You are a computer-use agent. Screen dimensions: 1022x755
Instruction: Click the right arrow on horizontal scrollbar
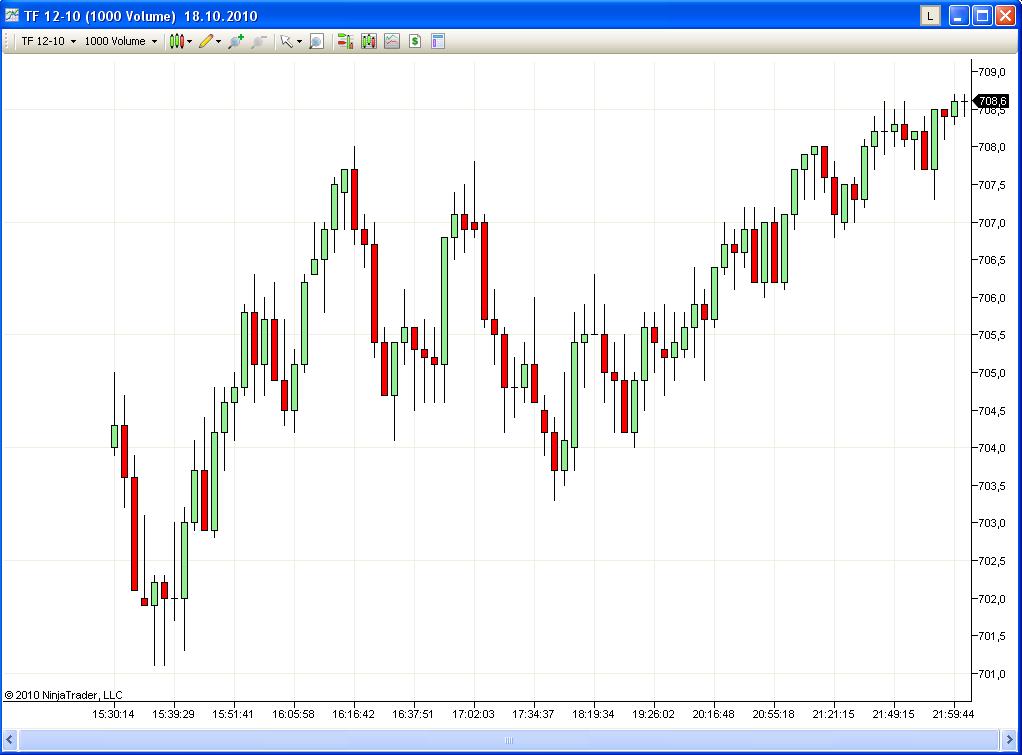click(x=1009, y=740)
